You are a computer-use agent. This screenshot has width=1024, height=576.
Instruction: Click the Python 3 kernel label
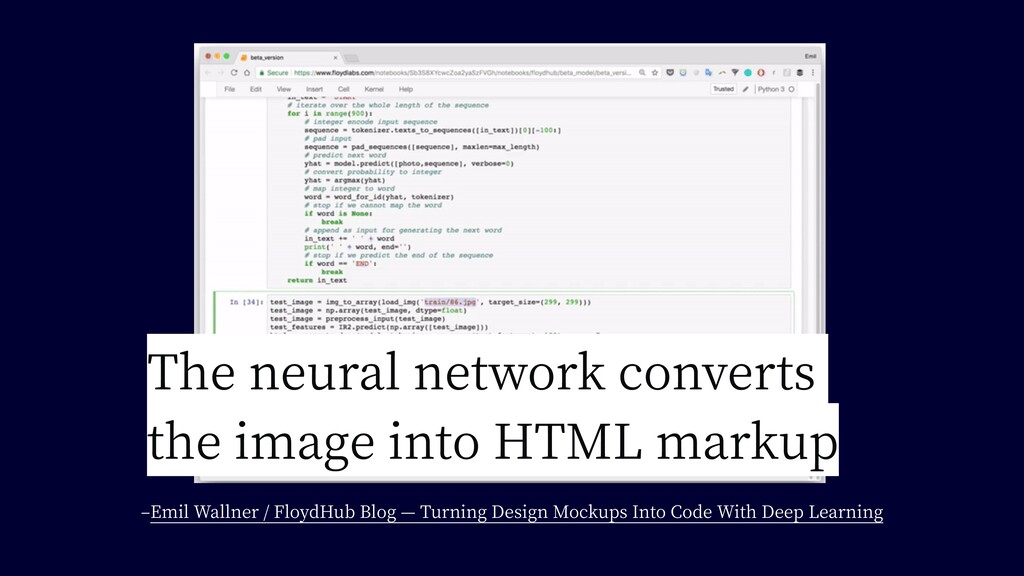771,89
